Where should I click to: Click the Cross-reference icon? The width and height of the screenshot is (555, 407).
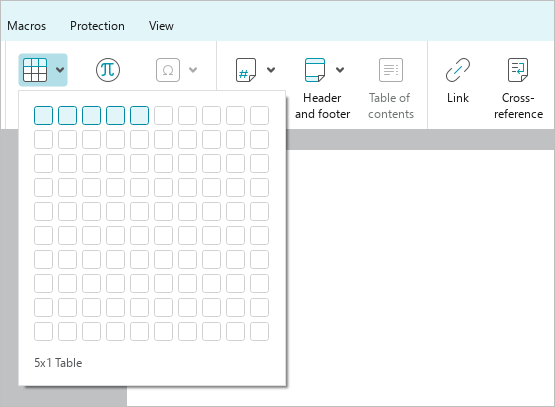click(518, 70)
